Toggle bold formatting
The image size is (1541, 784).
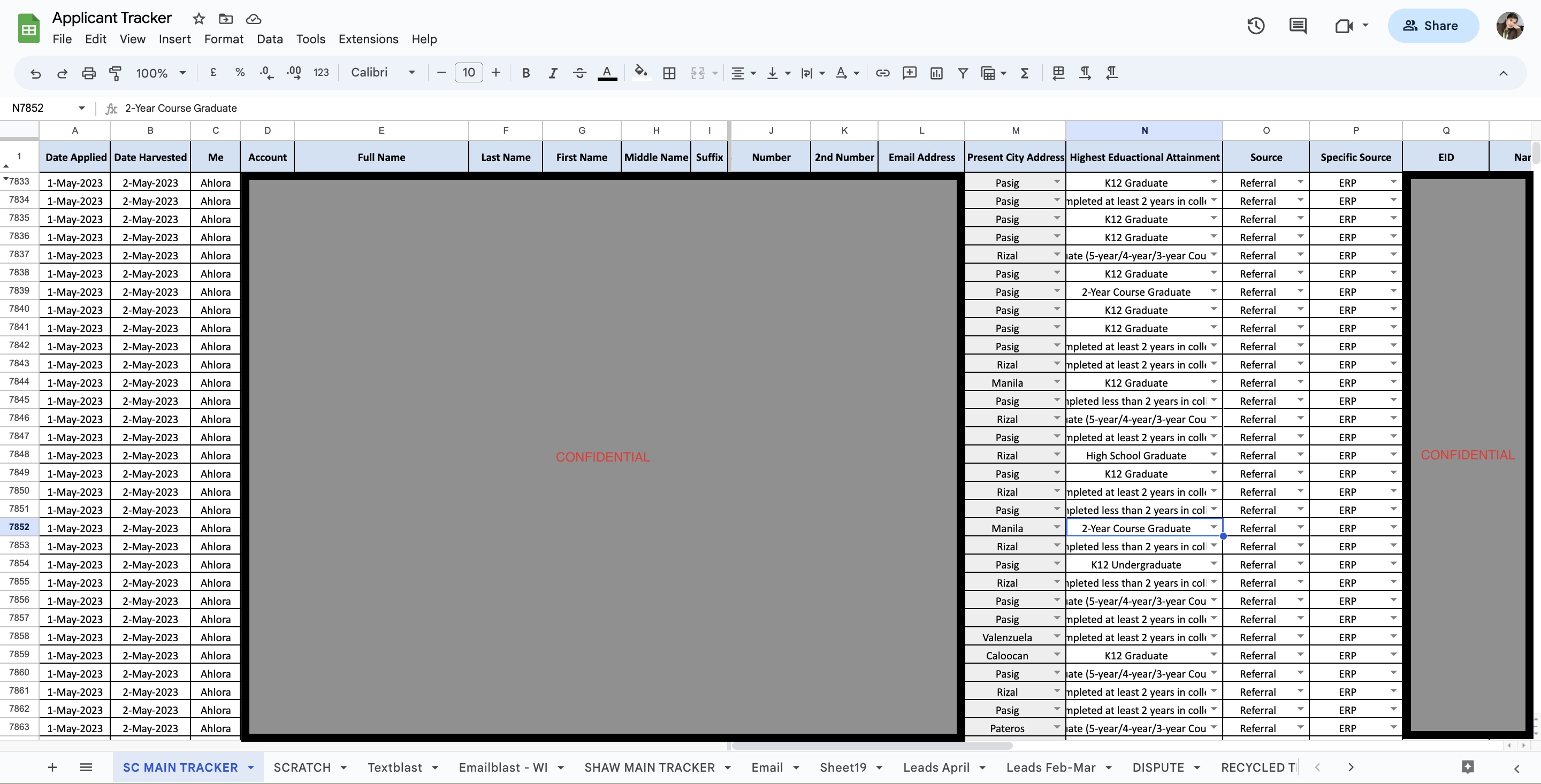click(x=525, y=73)
